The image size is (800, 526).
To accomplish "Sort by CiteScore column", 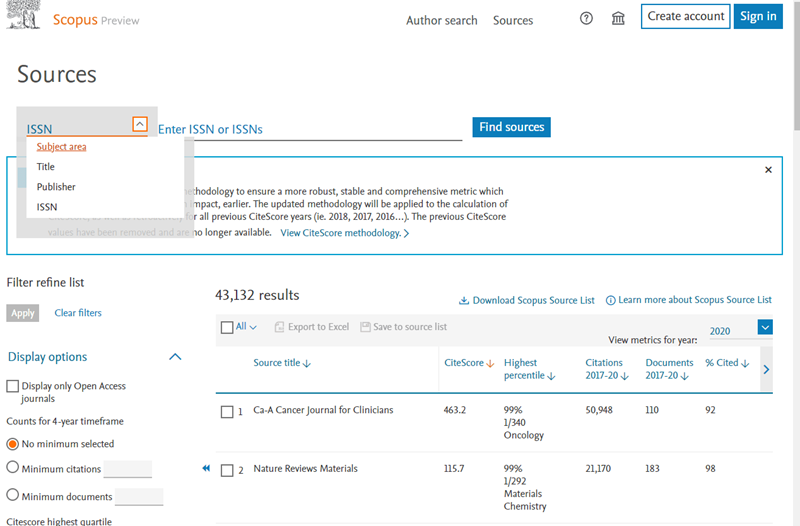I will [x=469, y=363].
